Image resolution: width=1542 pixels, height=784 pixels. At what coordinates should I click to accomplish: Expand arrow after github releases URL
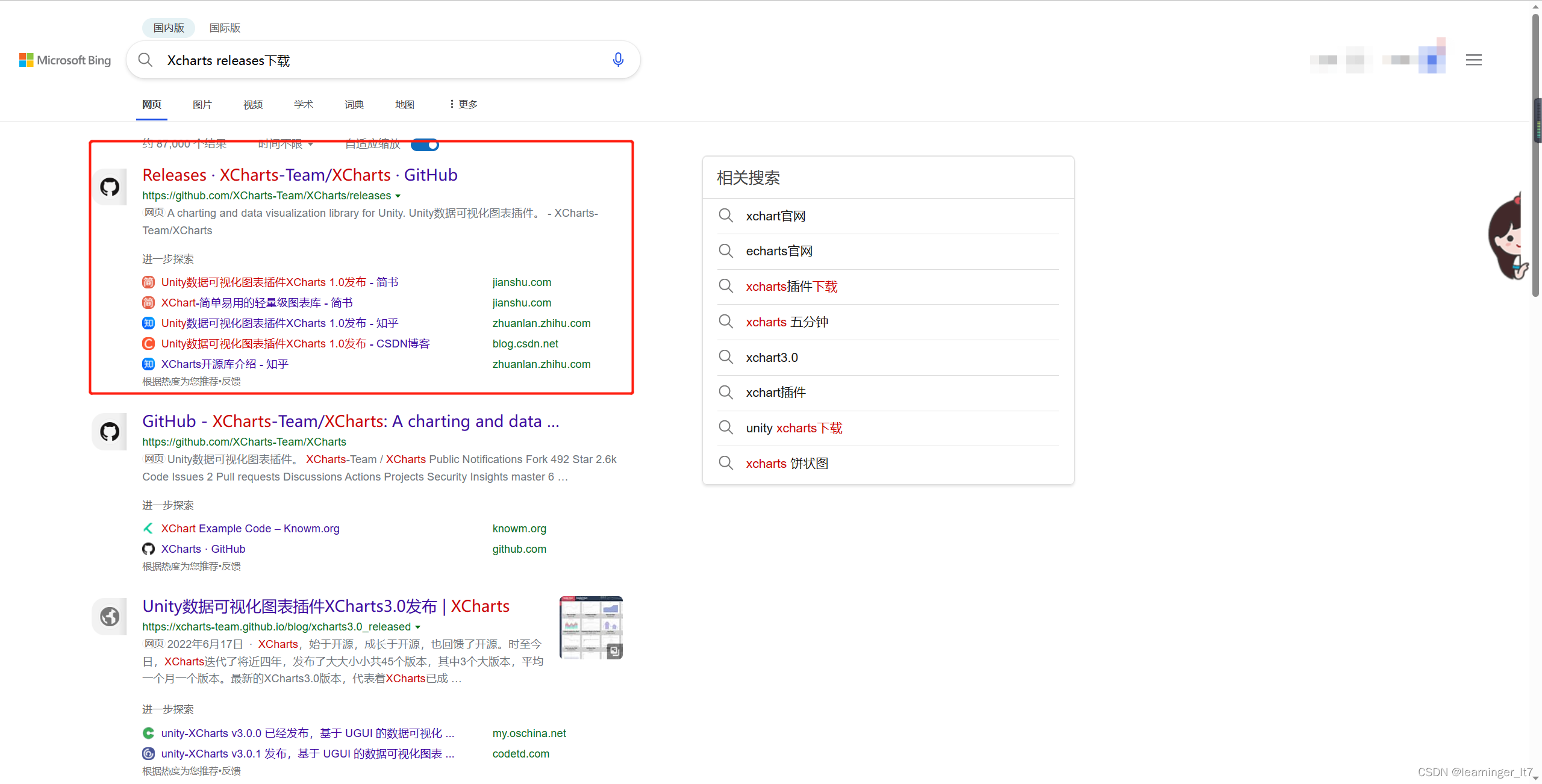point(398,196)
